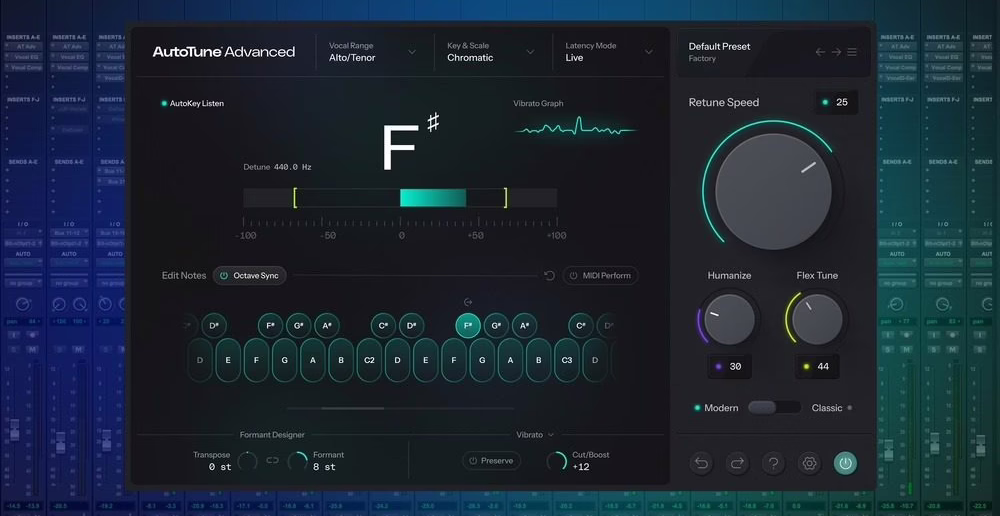Click the link icon between Transpose and Formant
This screenshot has height=516, width=1000.
[x=273, y=461]
